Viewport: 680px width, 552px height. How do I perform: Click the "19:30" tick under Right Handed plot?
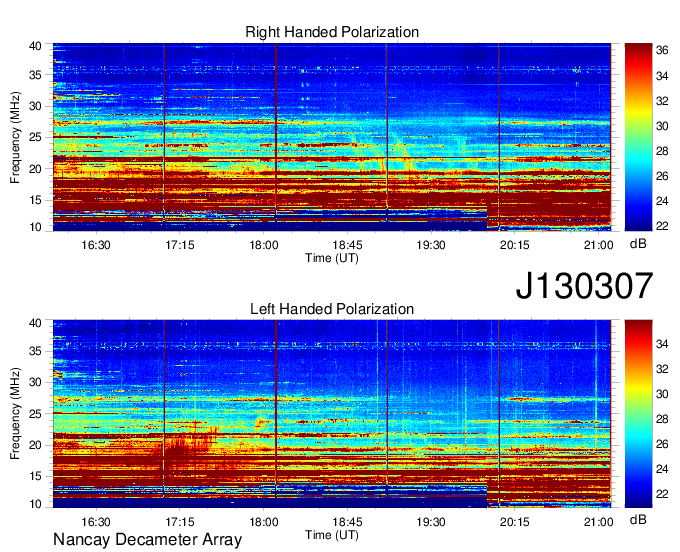point(431,245)
